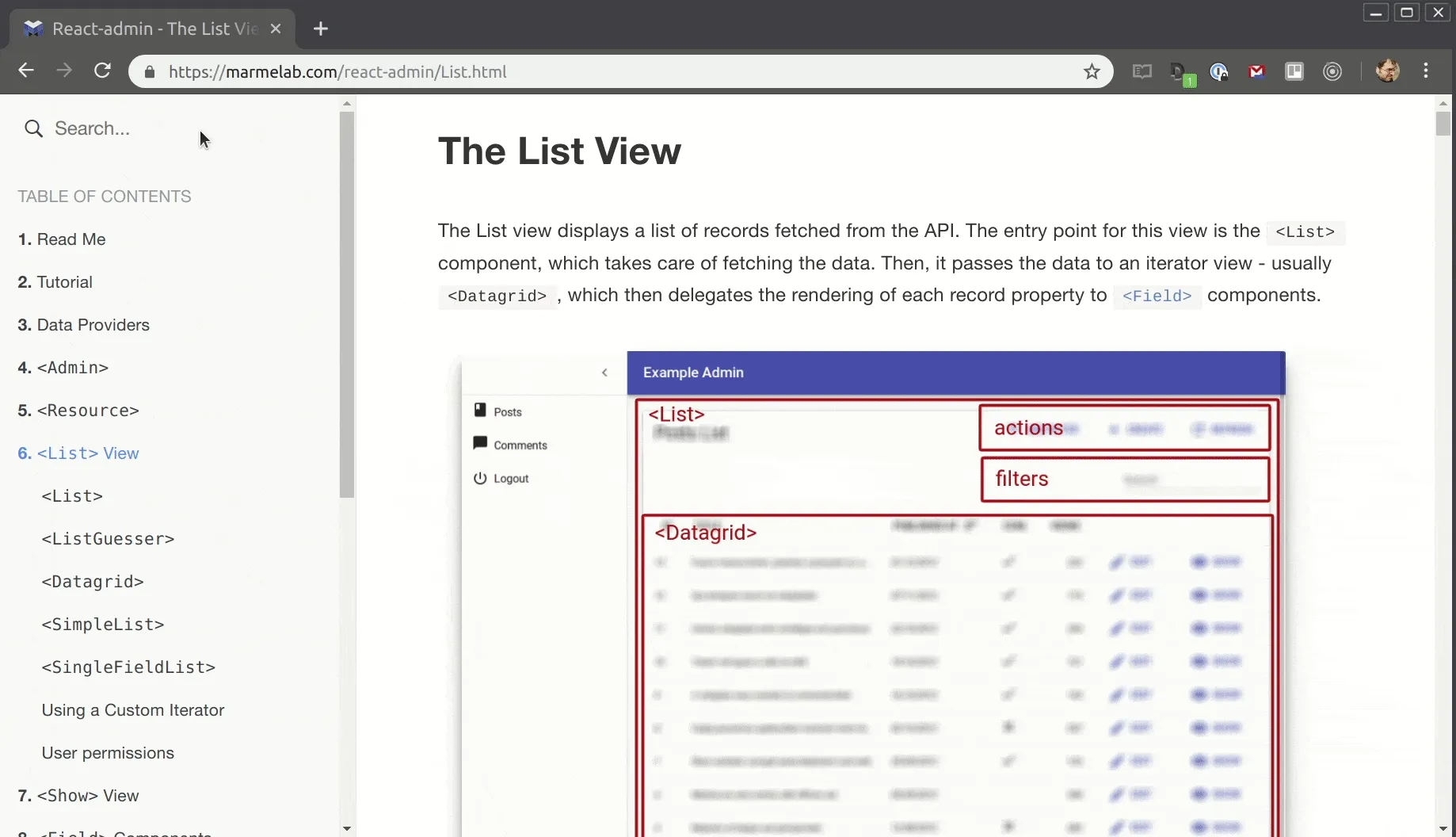Open Chrome's three-dot menu
1456x837 pixels.
[1427, 71]
